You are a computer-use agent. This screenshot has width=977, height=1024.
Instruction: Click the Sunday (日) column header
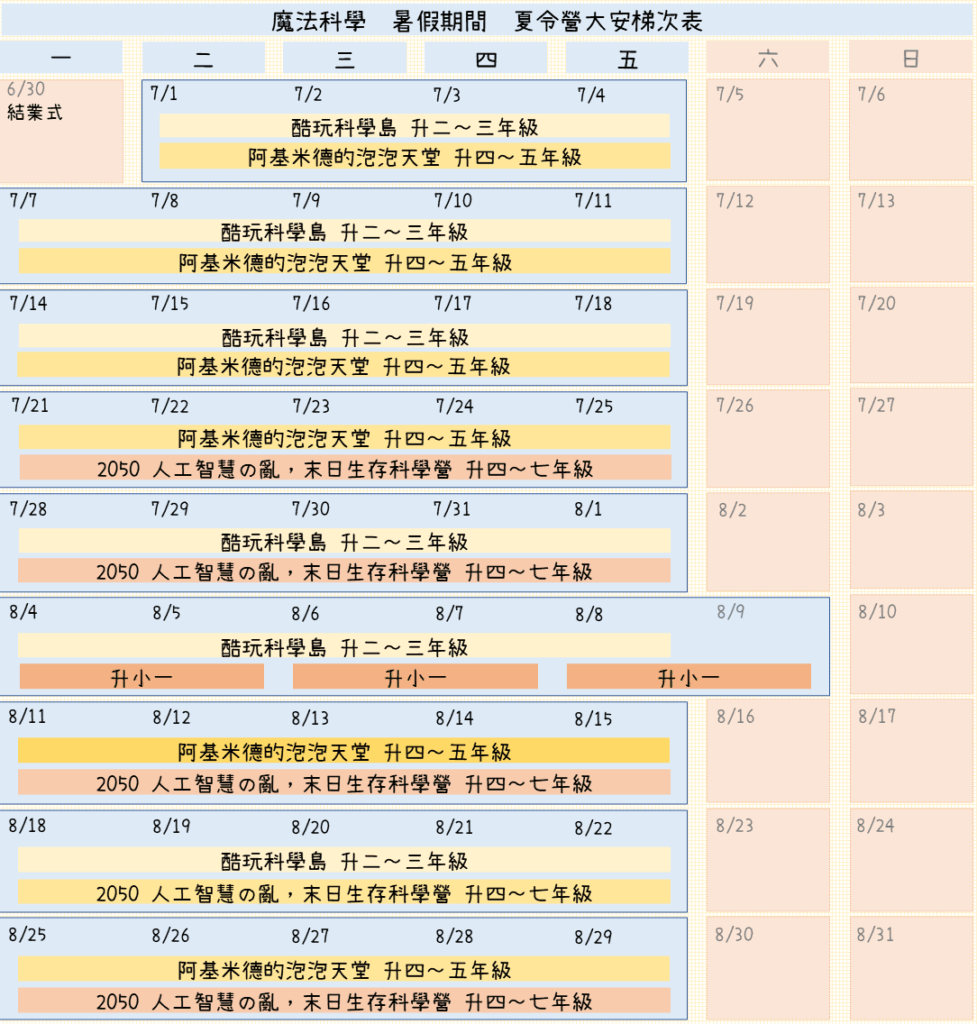click(911, 58)
